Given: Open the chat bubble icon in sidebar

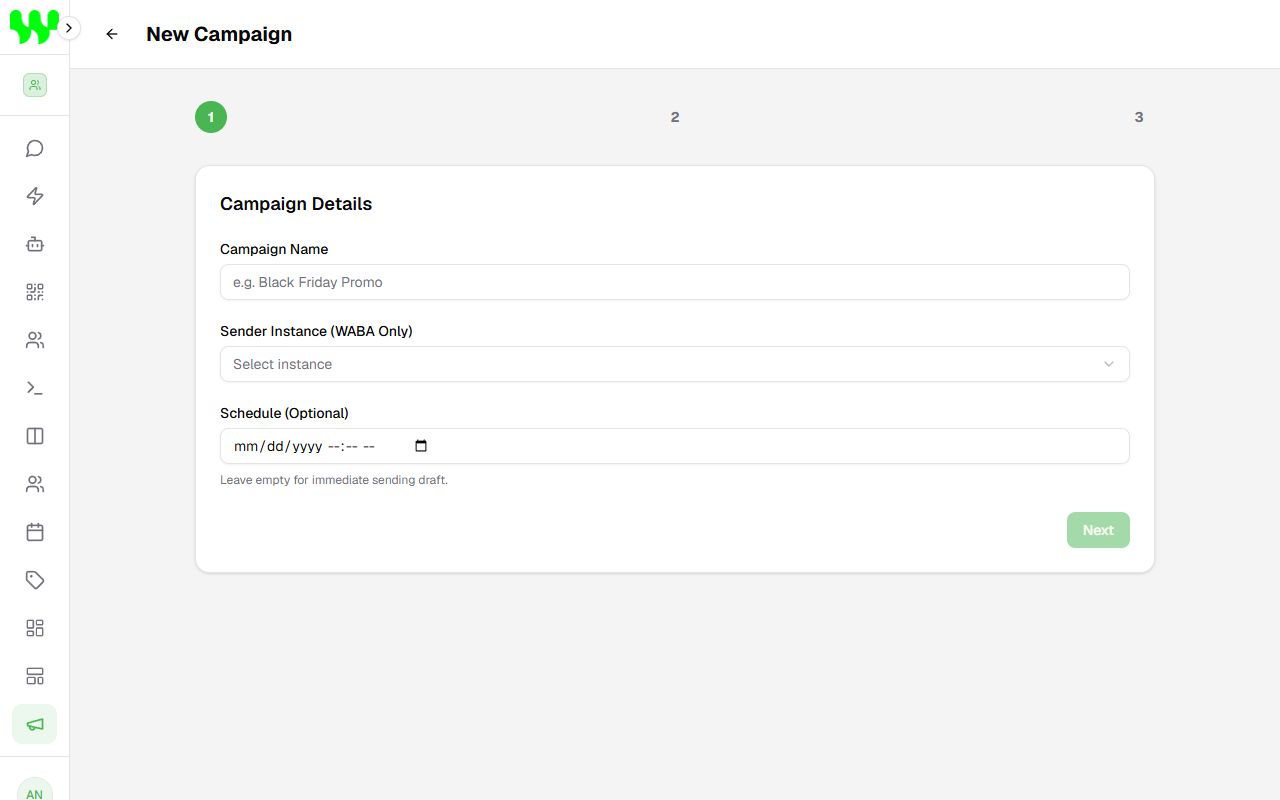Looking at the screenshot, I should (35, 149).
